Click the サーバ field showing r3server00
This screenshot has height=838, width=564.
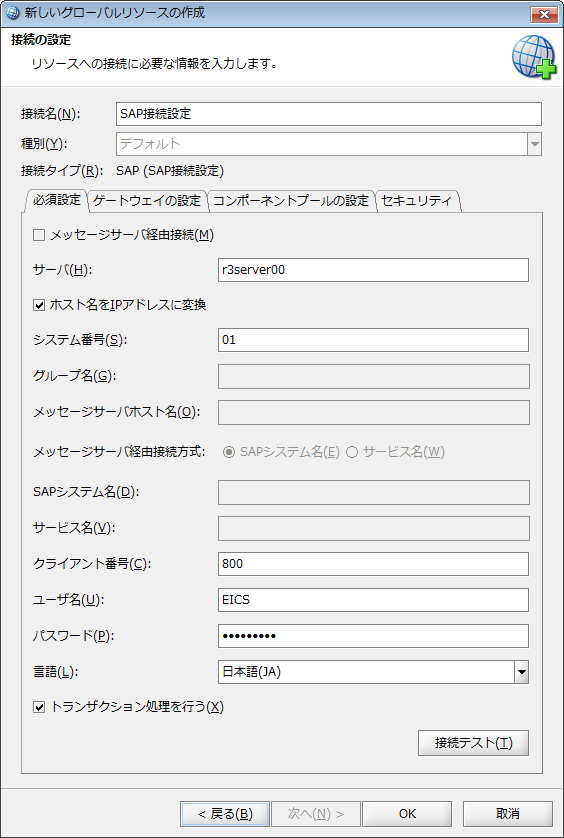pyautogui.click(x=373, y=270)
